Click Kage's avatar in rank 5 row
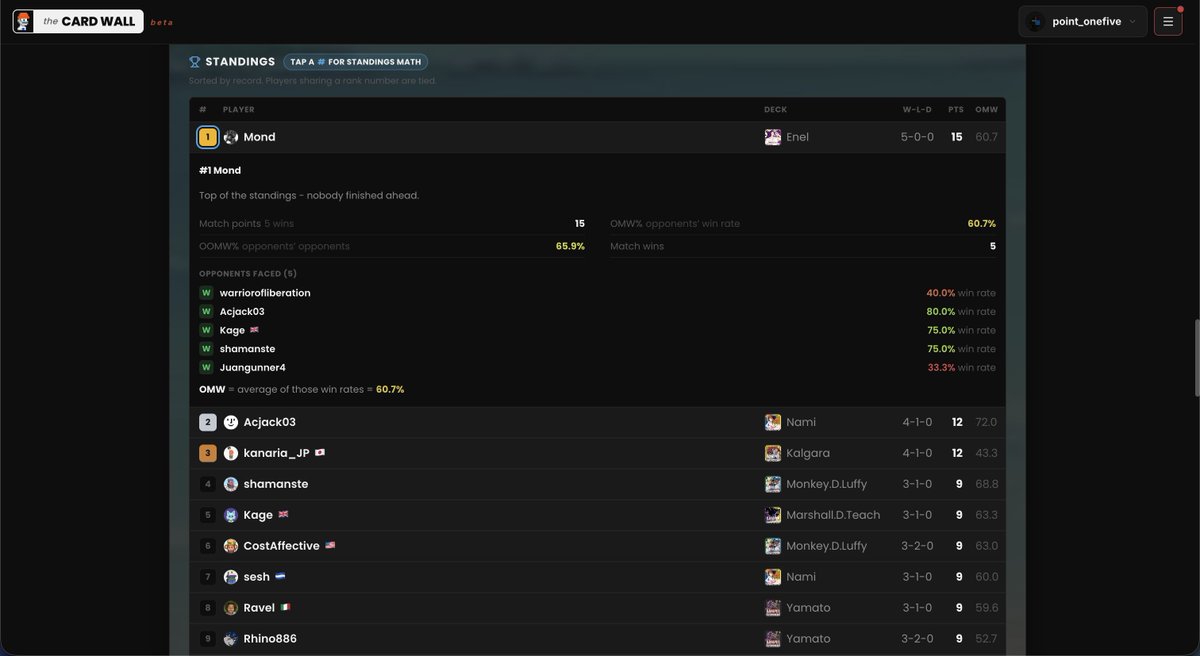The width and height of the screenshot is (1200, 656). (231, 515)
